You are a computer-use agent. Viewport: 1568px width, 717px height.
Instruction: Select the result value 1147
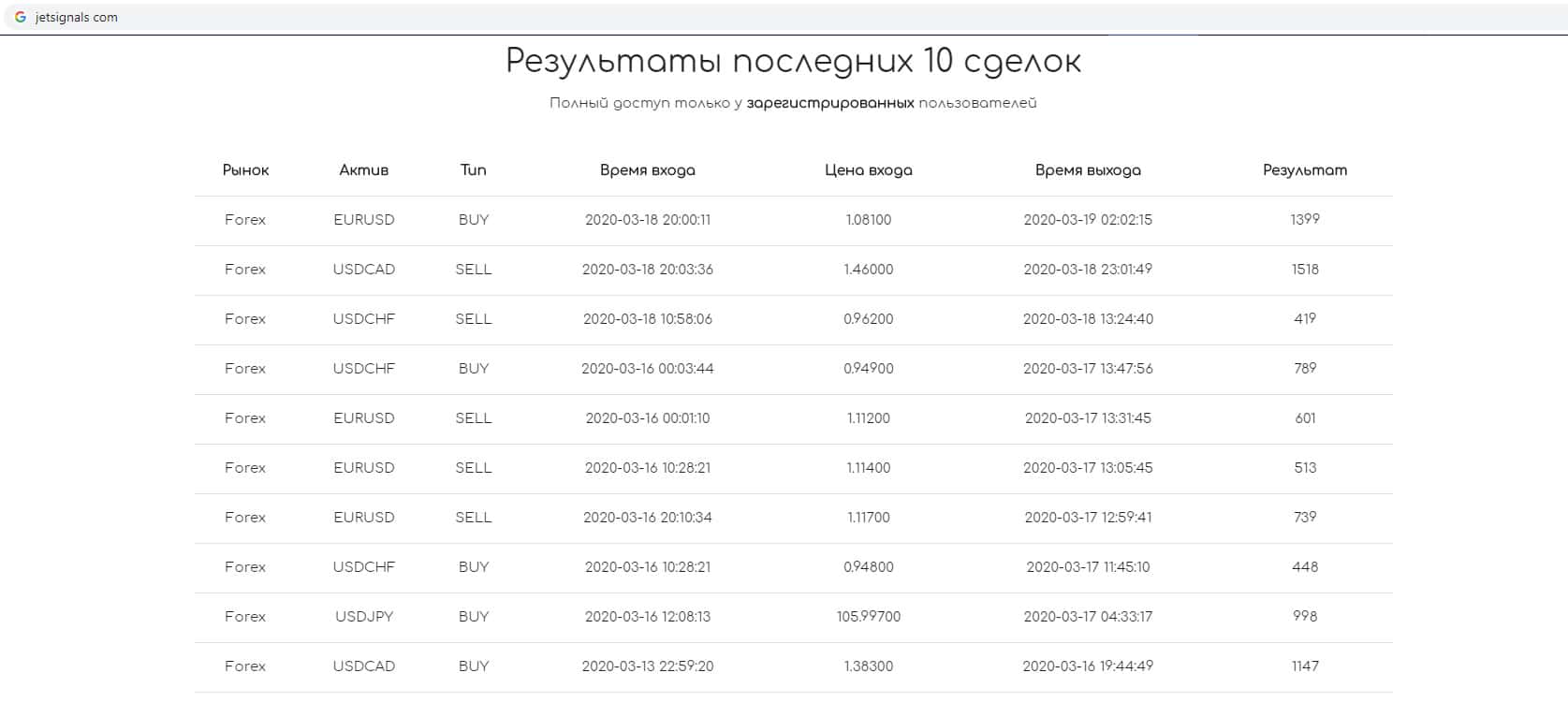point(1304,666)
